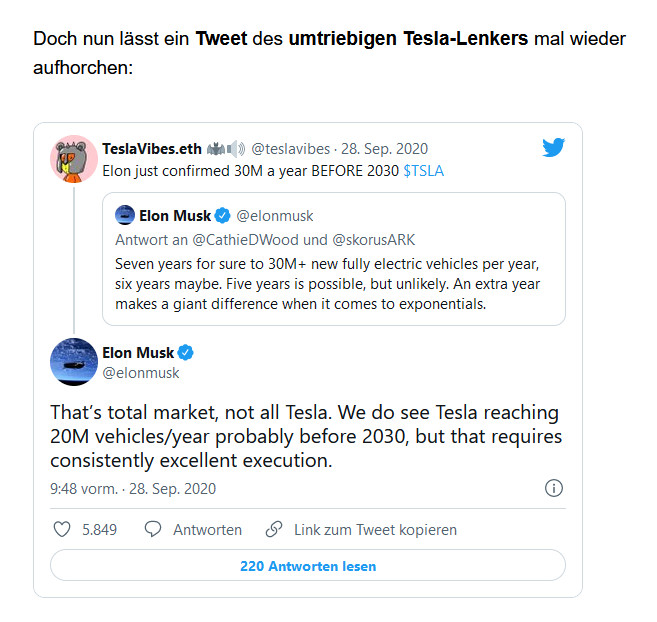The width and height of the screenshot is (657, 622).
Task: Click Link zum Tweet kopieren
Action: (x=375, y=529)
